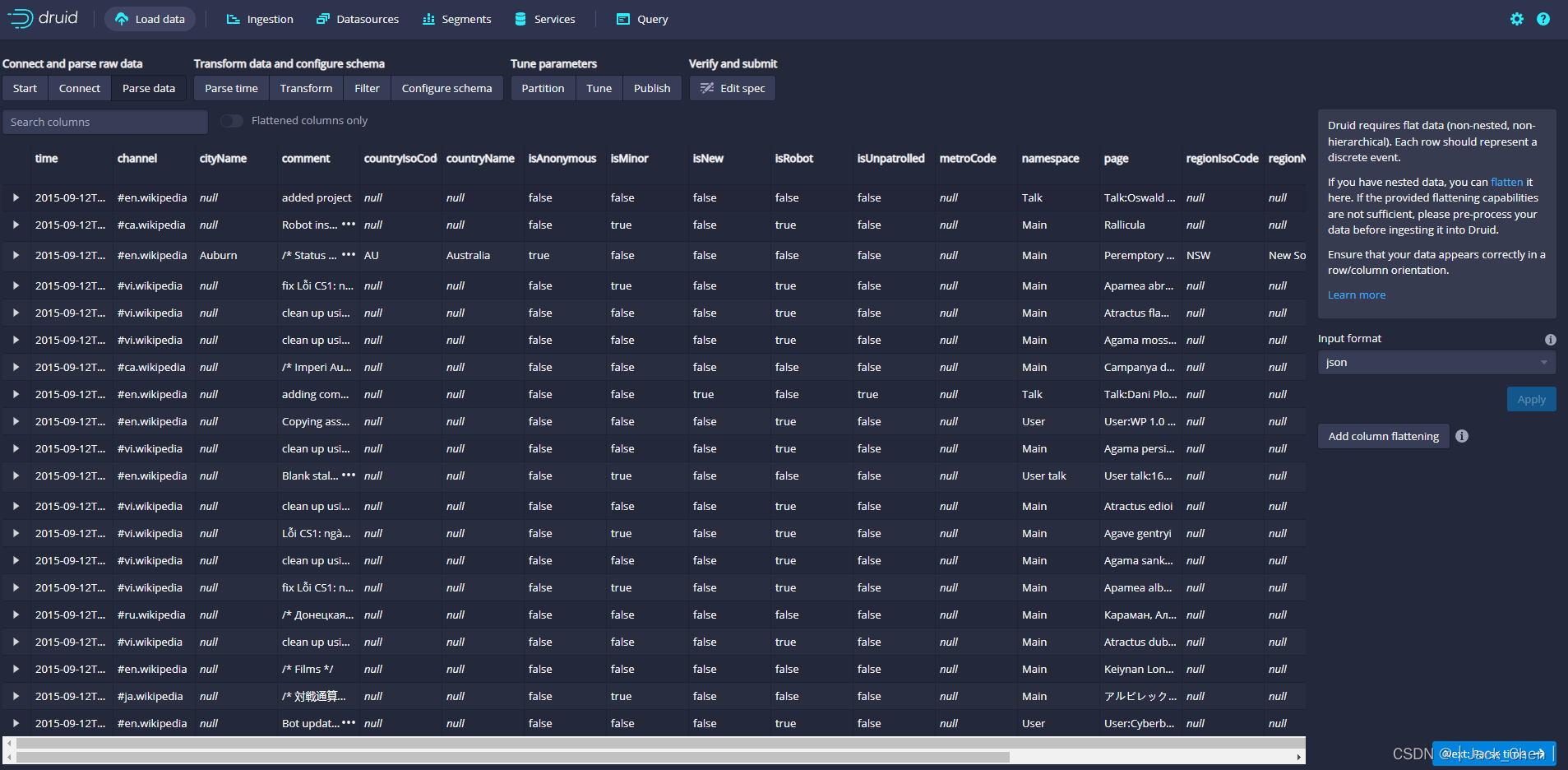Image resolution: width=1568 pixels, height=770 pixels.
Task: Click the Keiynan Lon... page cell
Action: pos(1139,669)
